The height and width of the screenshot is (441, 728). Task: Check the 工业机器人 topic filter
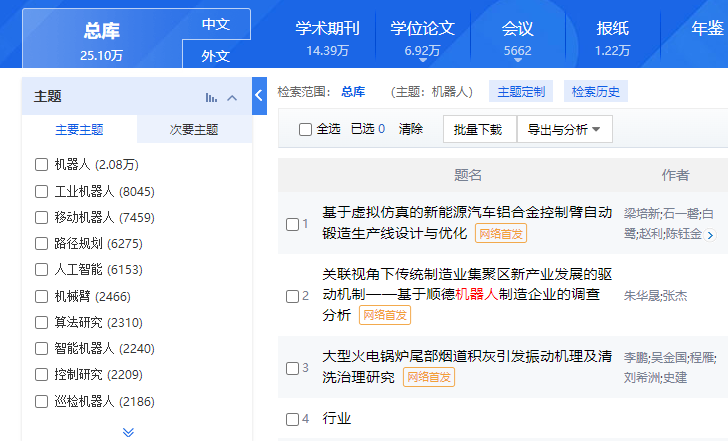click(41, 191)
